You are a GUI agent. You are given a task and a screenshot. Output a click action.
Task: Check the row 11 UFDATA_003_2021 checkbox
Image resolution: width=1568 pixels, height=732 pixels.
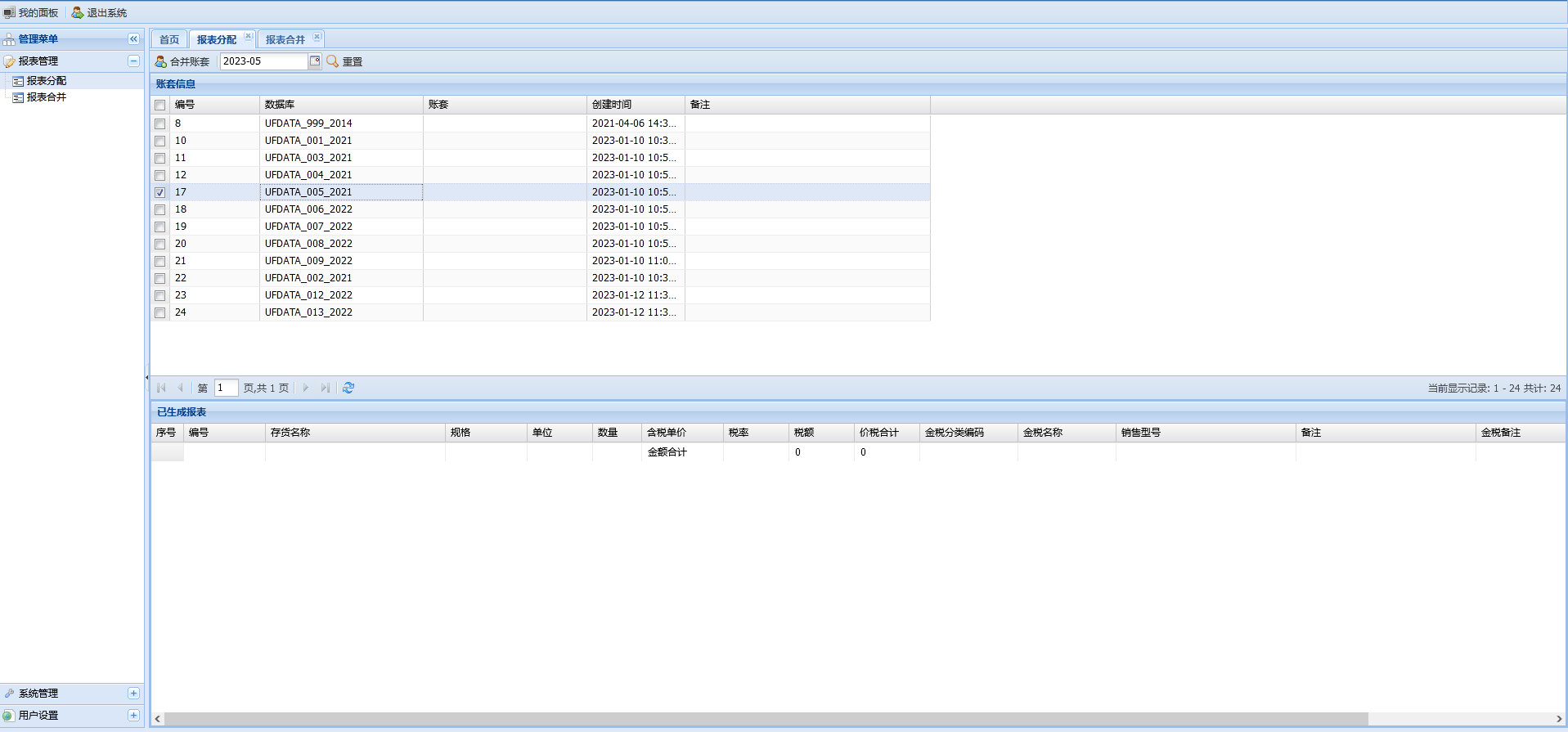160,159
